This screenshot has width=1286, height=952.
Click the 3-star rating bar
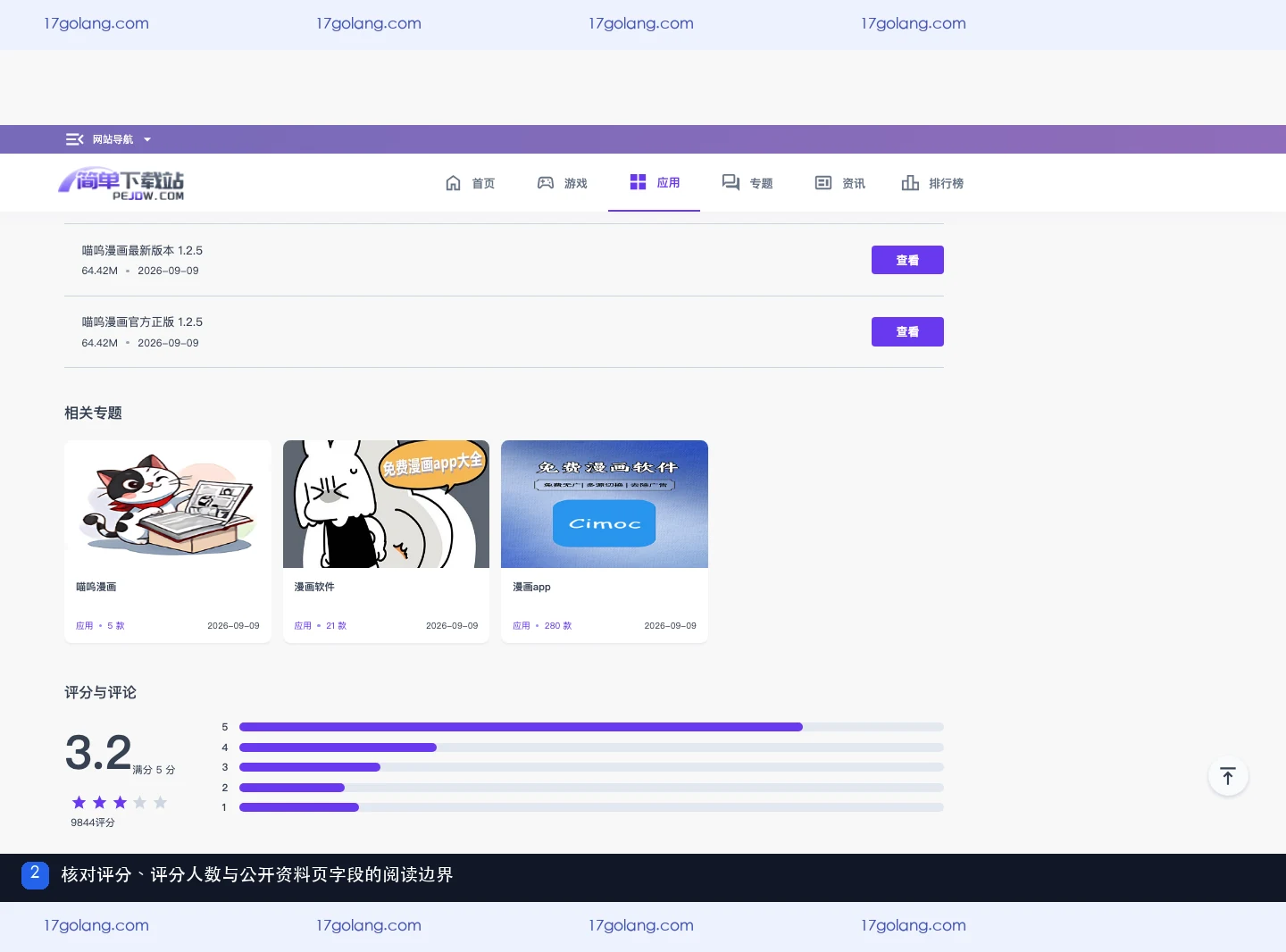(x=591, y=767)
